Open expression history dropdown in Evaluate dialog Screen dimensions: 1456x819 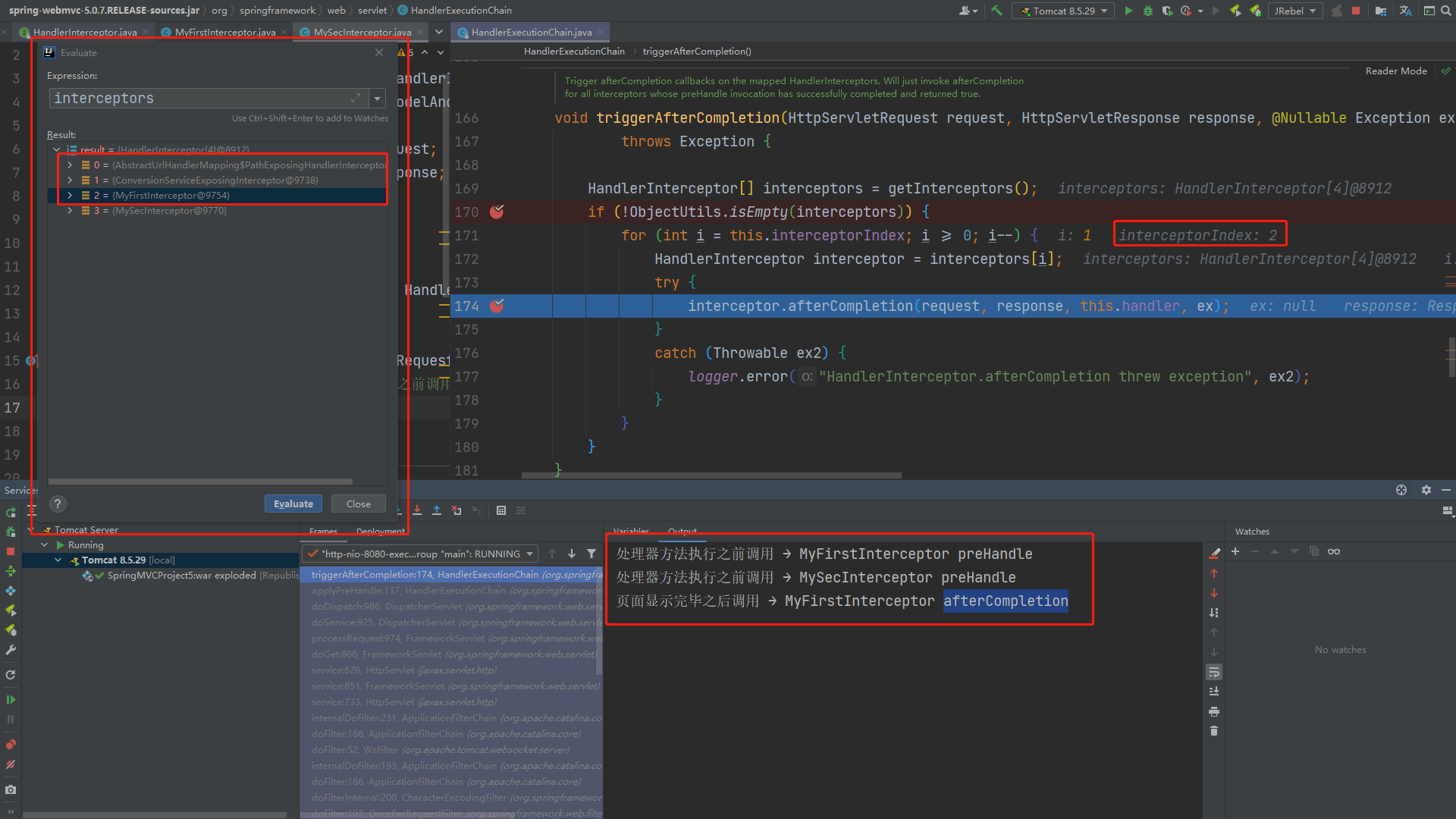point(377,98)
